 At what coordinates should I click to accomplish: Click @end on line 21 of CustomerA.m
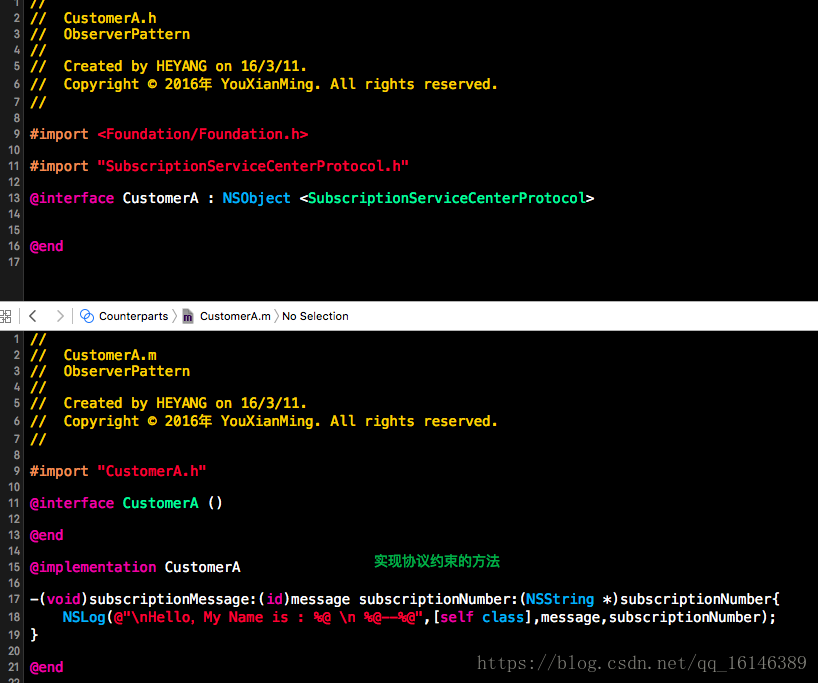click(46, 667)
